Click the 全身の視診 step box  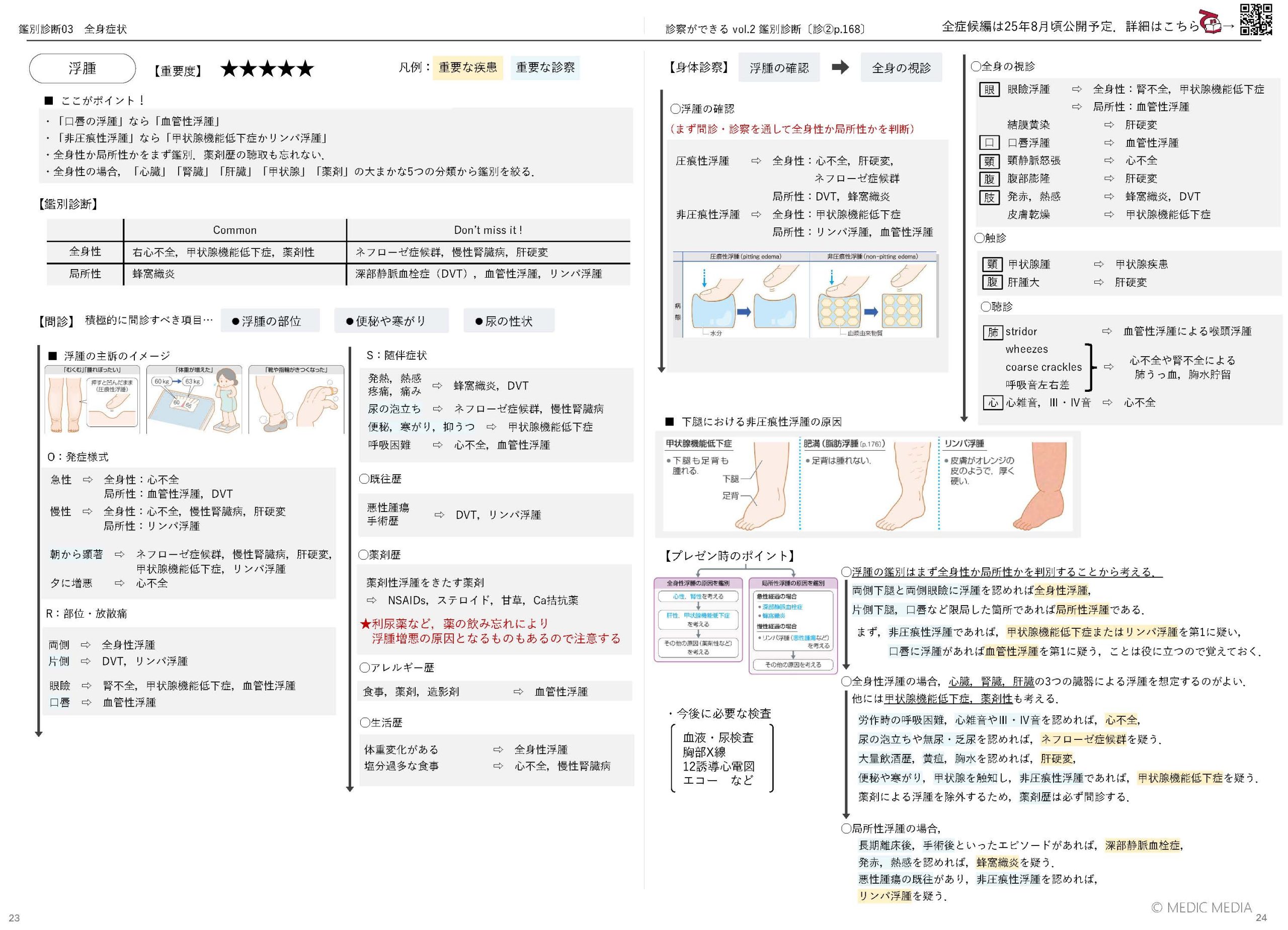(x=901, y=67)
